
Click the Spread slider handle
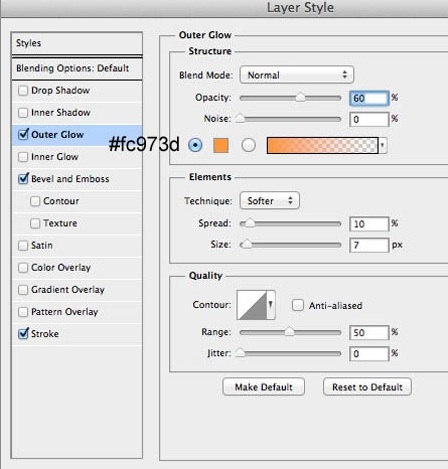tap(250, 223)
